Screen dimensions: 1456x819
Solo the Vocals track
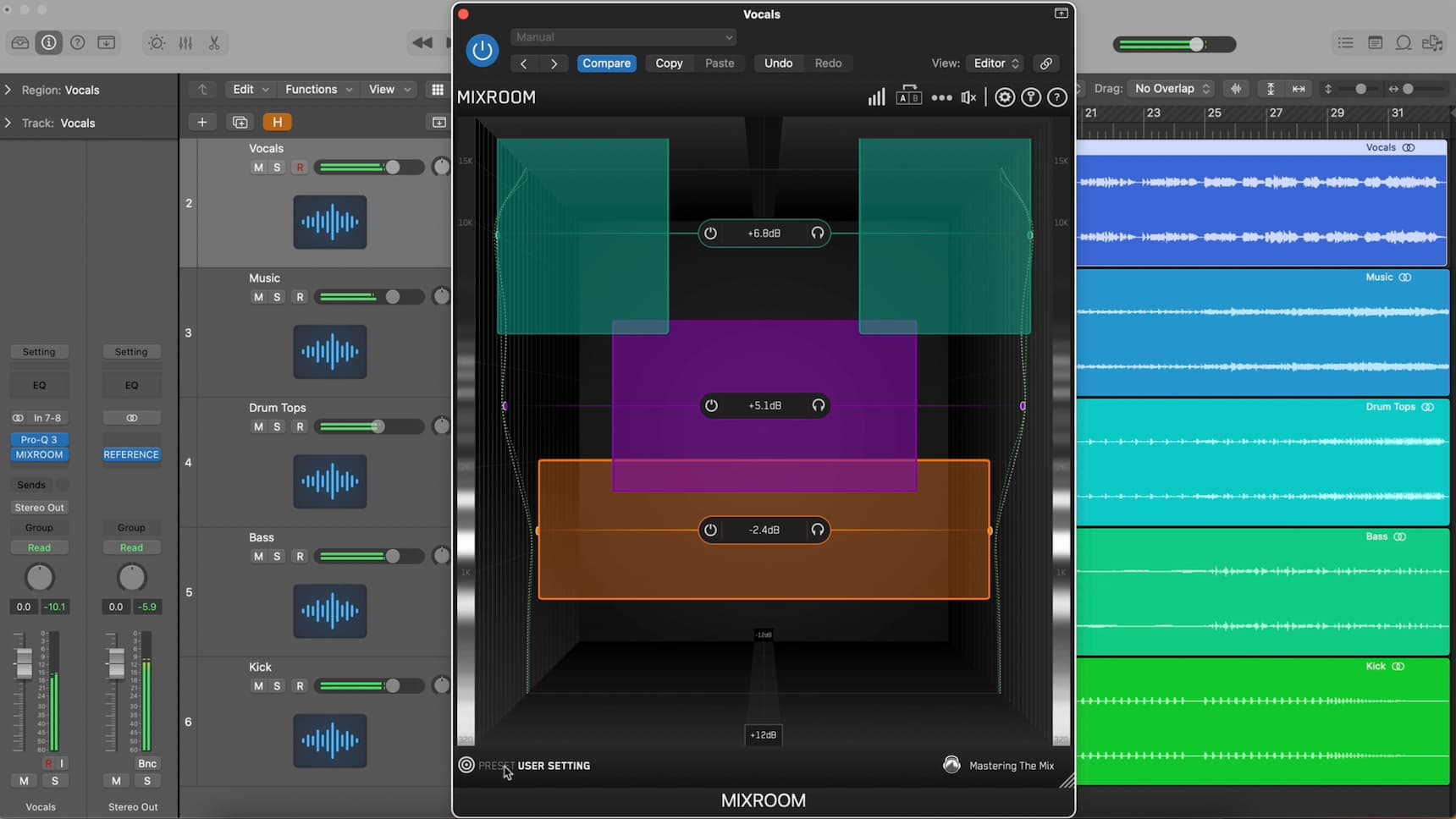pos(277,168)
